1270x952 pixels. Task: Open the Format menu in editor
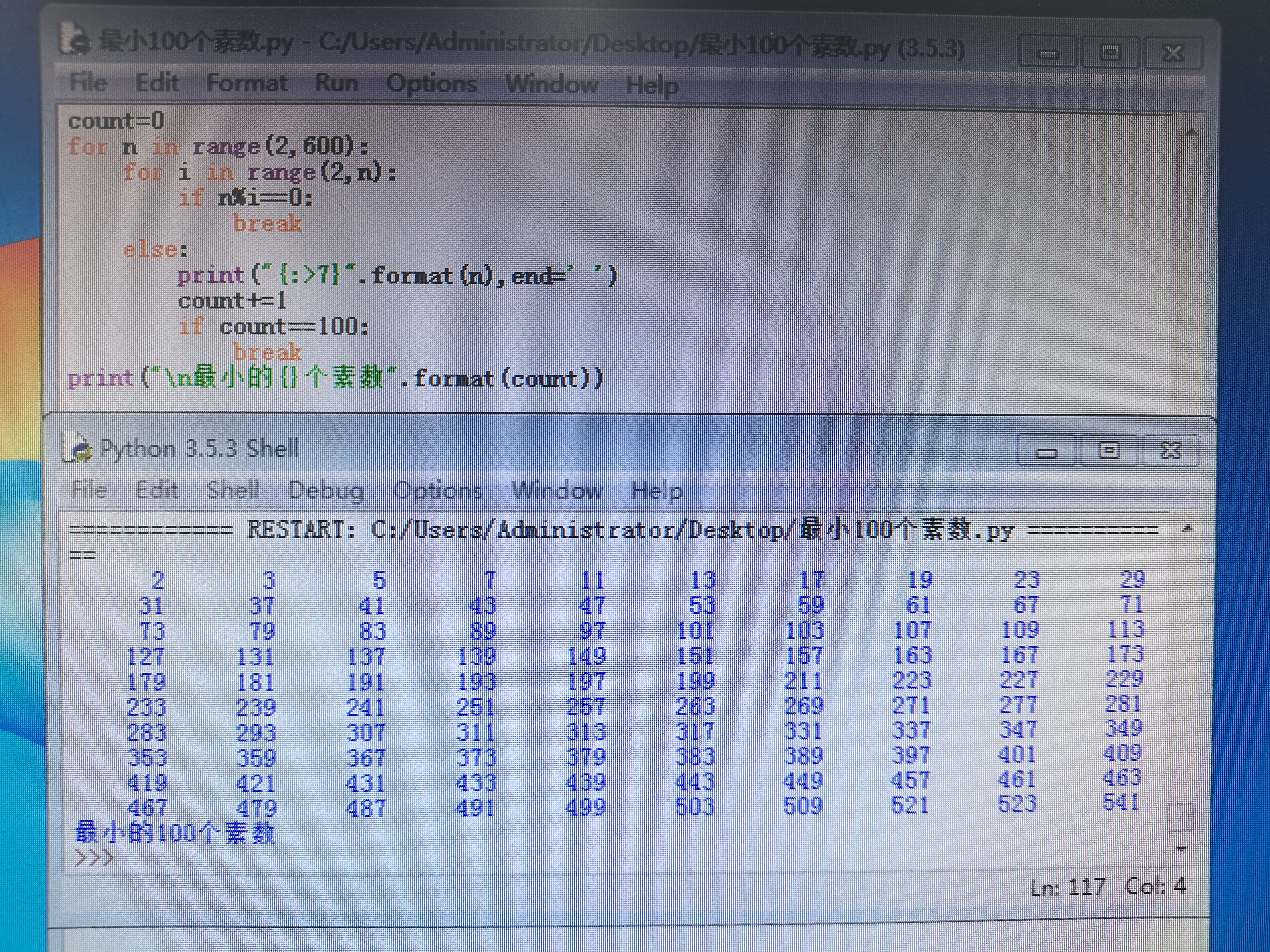(x=246, y=83)
